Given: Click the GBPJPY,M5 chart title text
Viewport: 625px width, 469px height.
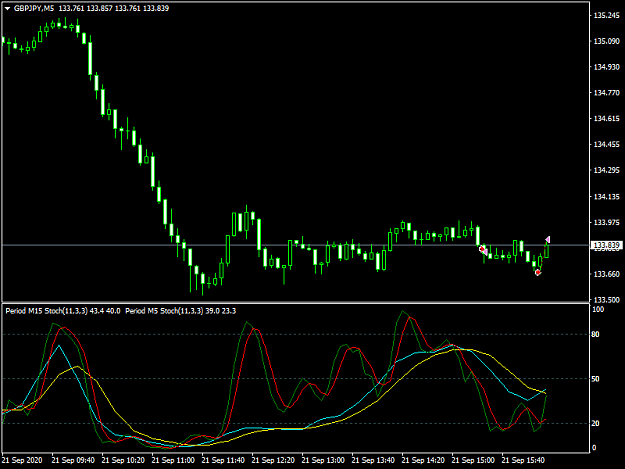Looking at the screenshot, I should (33, 8).
